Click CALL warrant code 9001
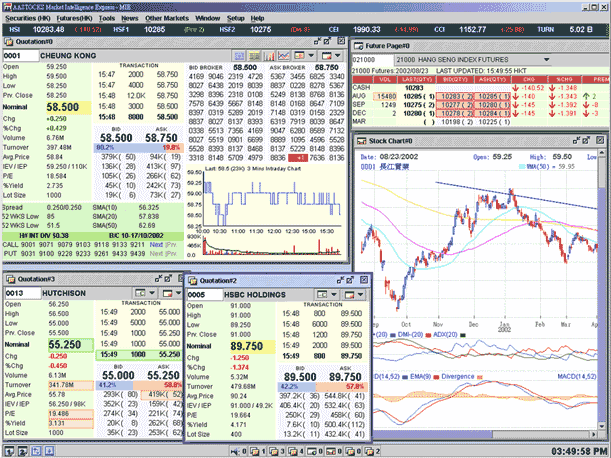Viewport: 611px width, 458px height. point(28,245)
